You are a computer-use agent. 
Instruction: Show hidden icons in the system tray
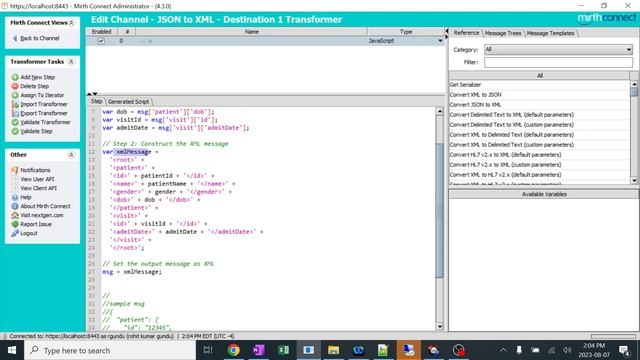503,350
